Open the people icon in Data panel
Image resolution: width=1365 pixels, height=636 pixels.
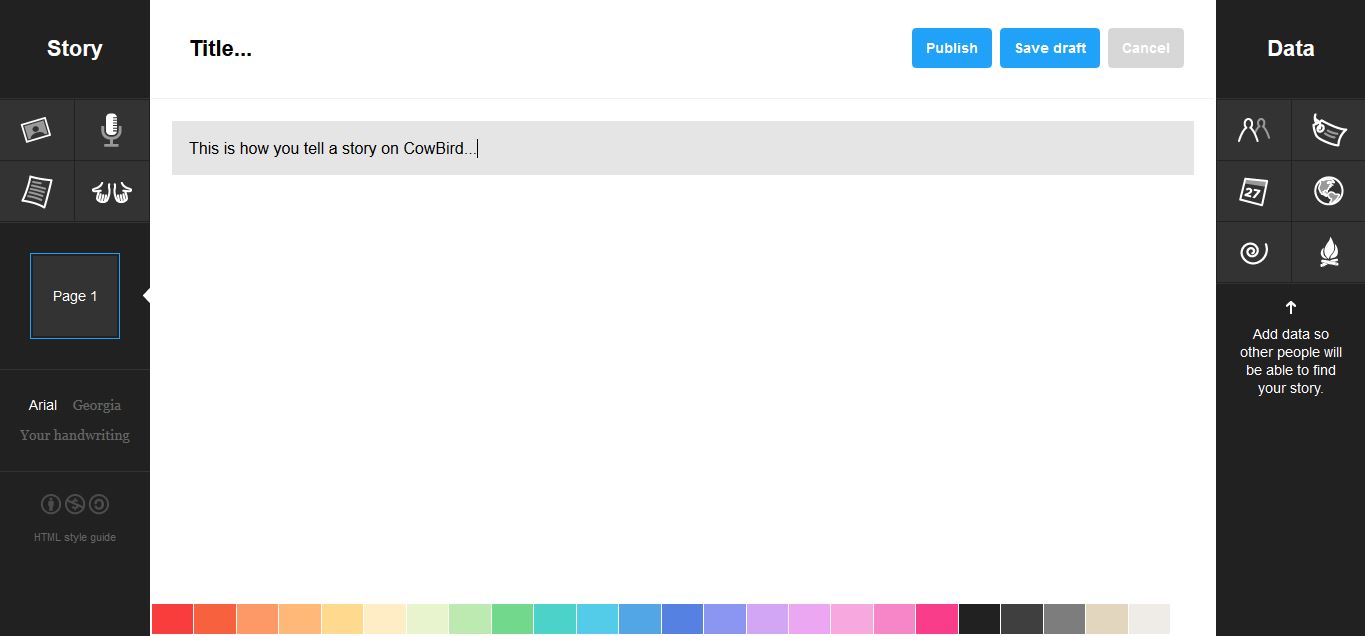pos(1253,130)
